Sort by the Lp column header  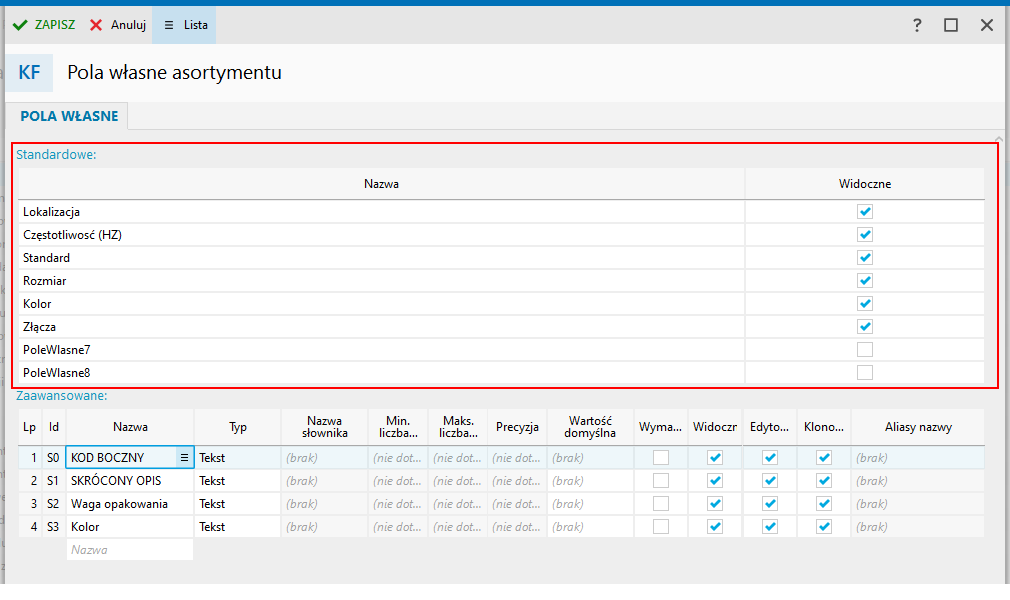(x=30, y=427)
